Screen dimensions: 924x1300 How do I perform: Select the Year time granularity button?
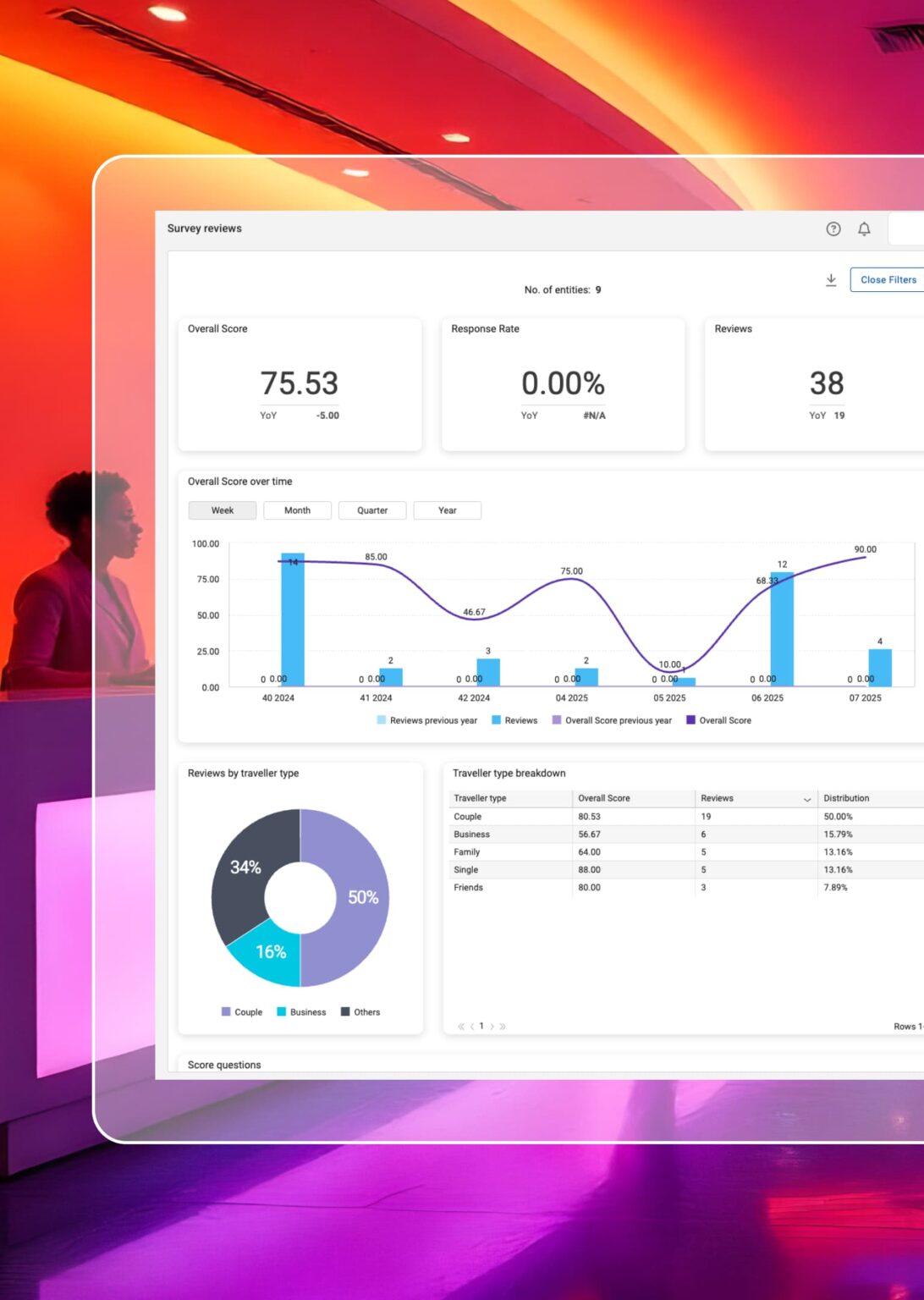pyautogui.click(x=447, y=510)
